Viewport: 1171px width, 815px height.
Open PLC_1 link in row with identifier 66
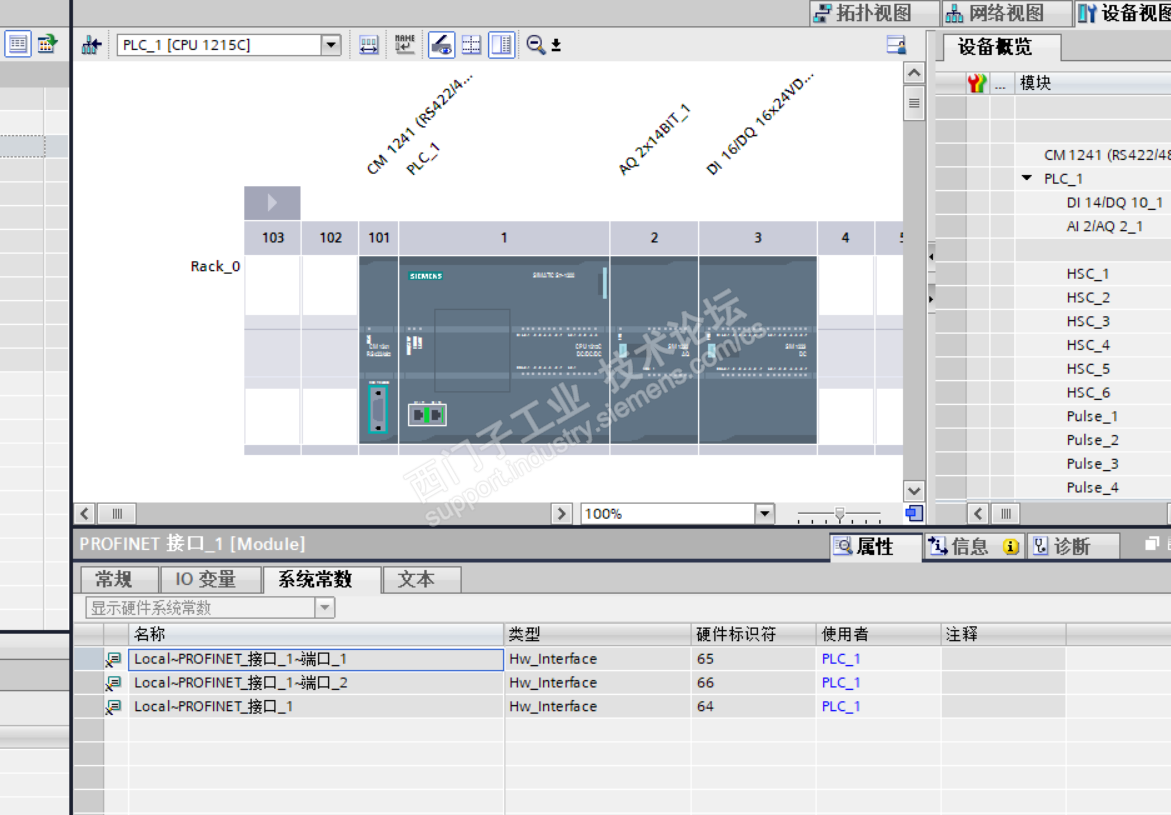click(841, 683)
